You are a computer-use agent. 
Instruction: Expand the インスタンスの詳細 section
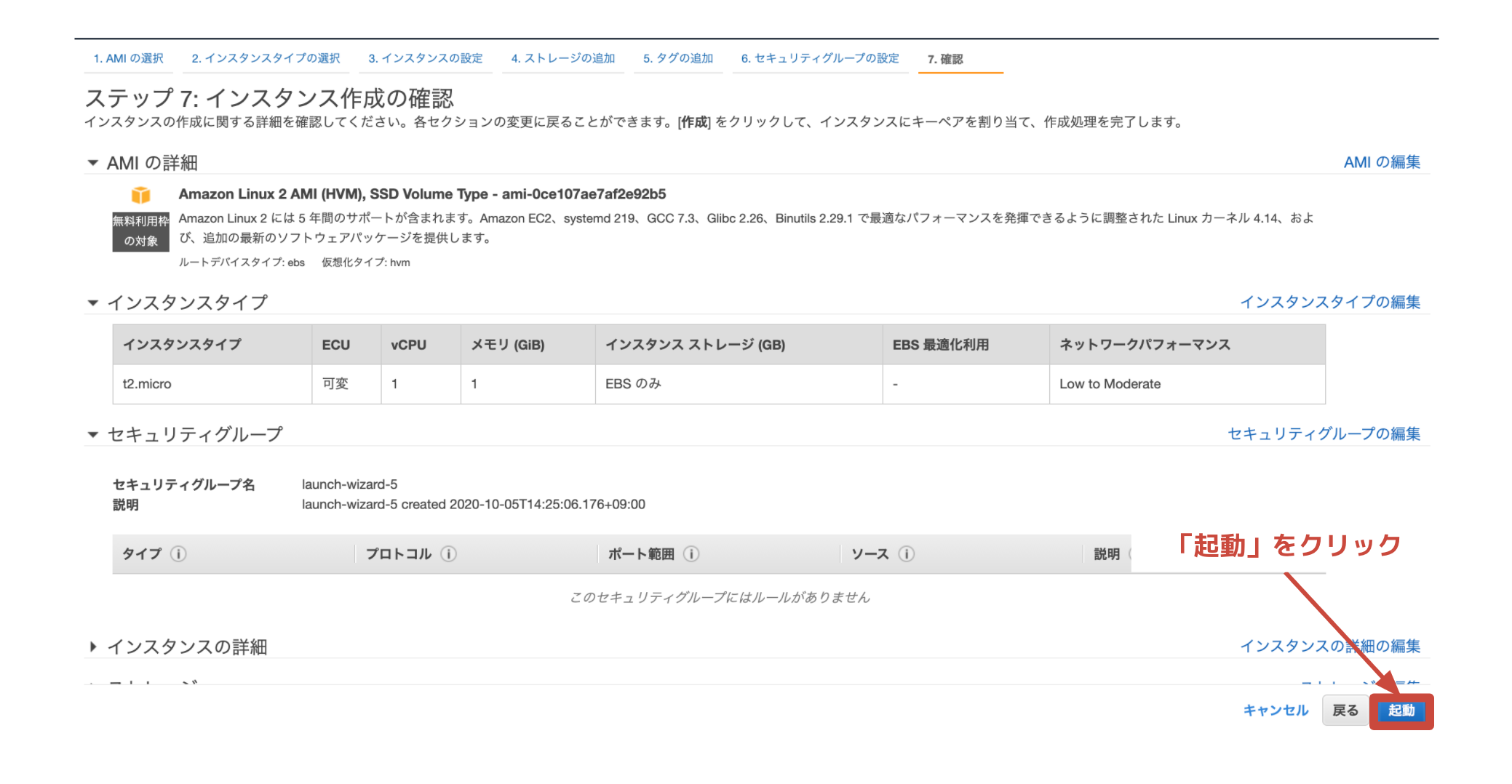93,647
